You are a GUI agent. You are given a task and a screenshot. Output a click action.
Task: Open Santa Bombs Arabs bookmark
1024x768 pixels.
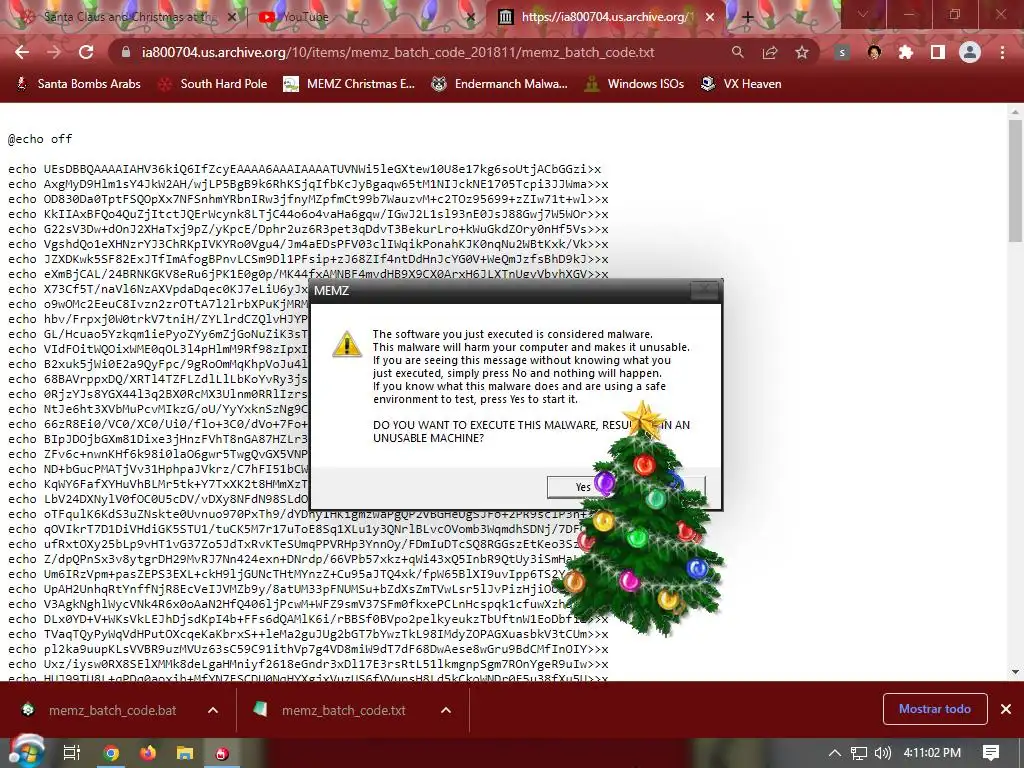pos(78,84)
